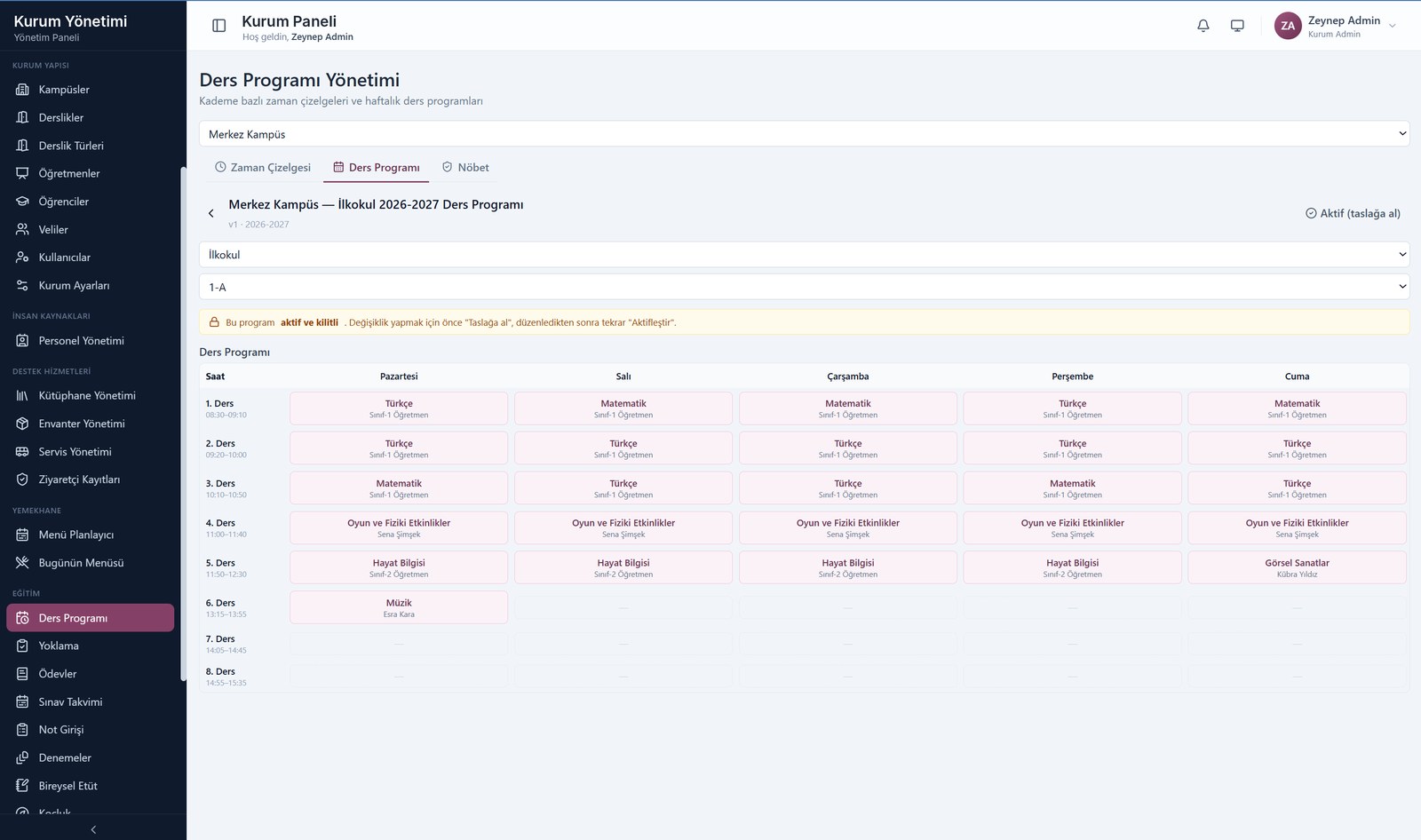Go back with the left arrow

pos(210,213)
